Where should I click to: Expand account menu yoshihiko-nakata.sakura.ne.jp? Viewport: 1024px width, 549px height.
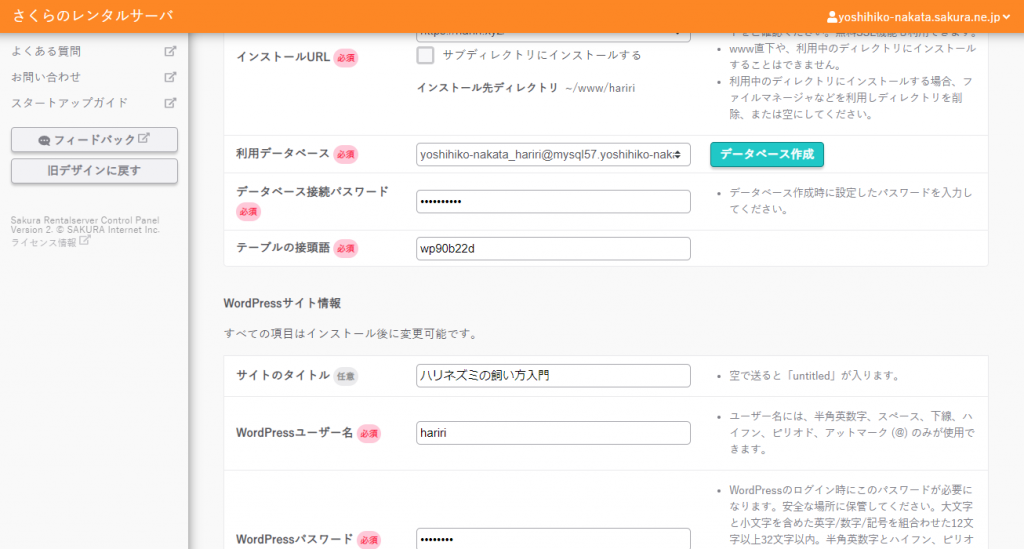point(918,17)
